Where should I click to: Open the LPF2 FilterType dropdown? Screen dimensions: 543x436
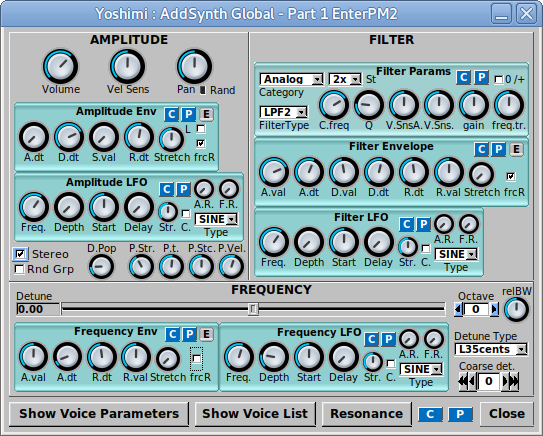(x=284, y=112)
